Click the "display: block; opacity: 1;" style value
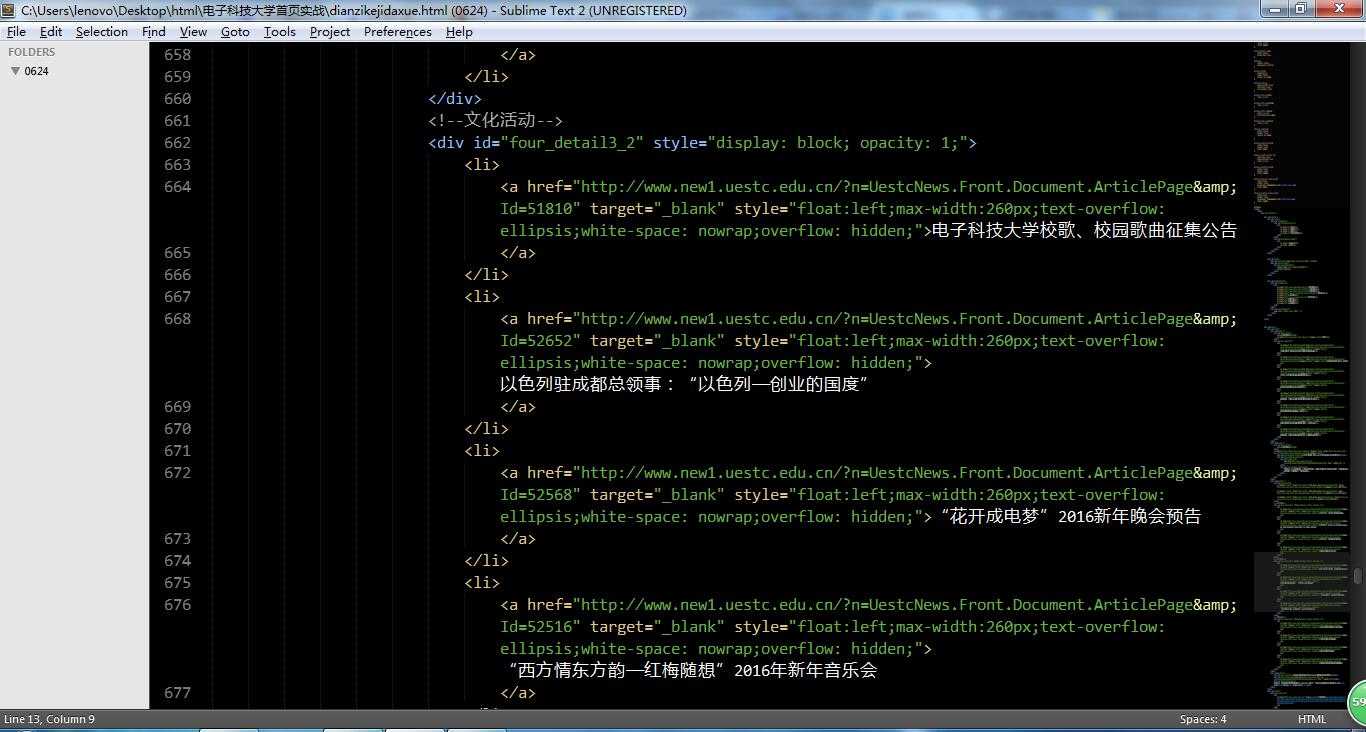Screen dimensions: 1366x732 837,143
